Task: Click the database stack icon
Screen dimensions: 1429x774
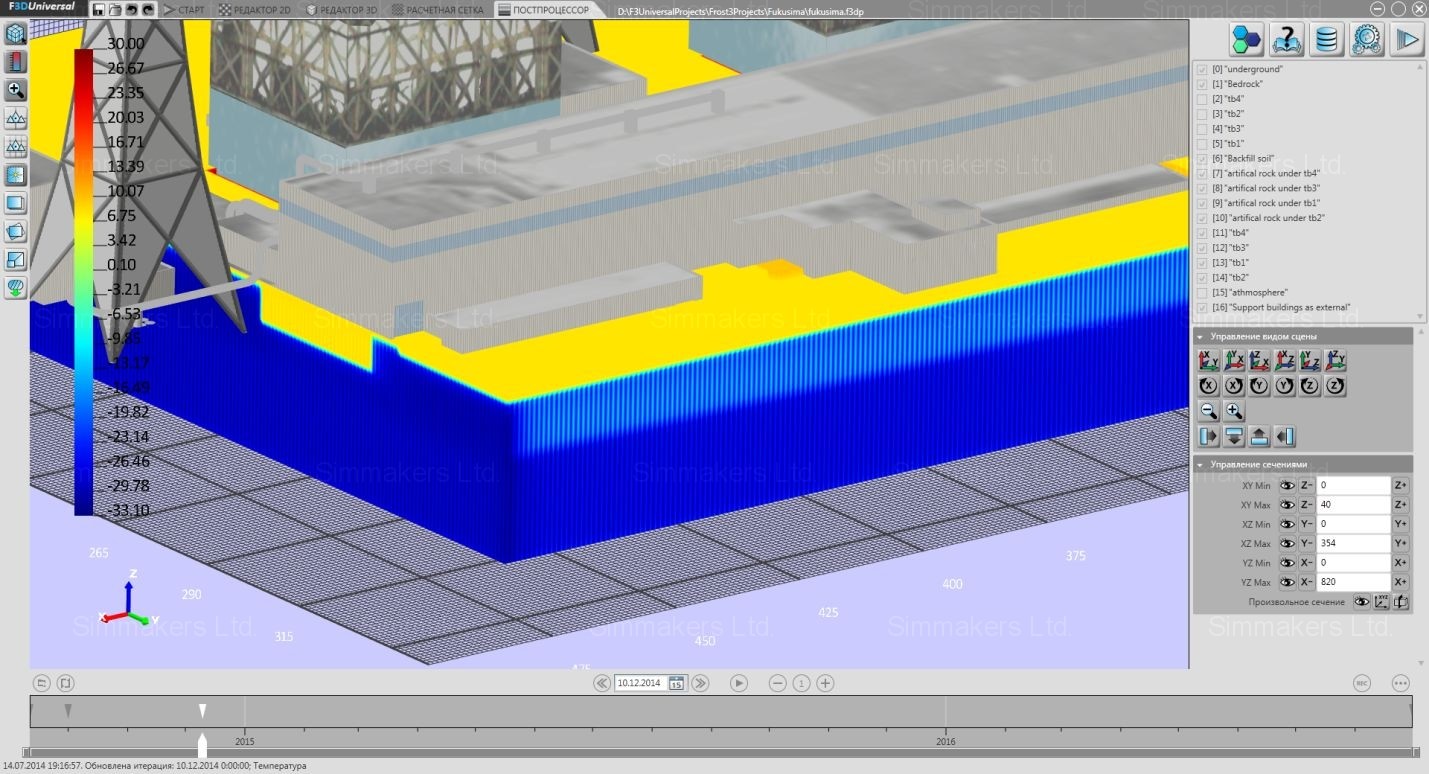Action: (1326, 39)
